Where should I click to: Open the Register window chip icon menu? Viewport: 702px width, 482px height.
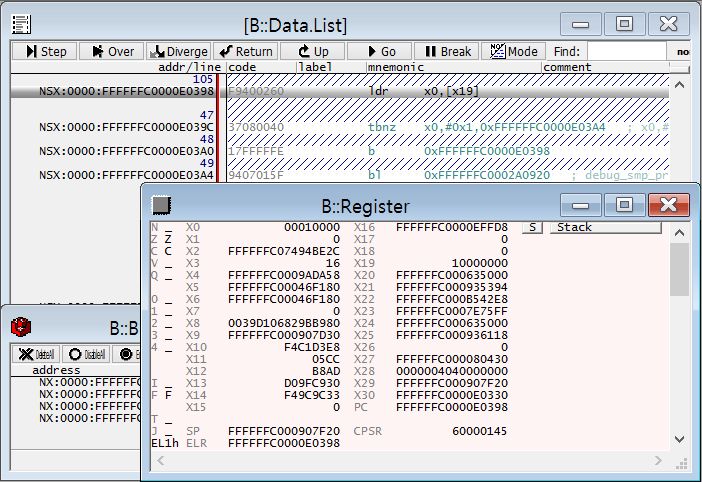160,205
